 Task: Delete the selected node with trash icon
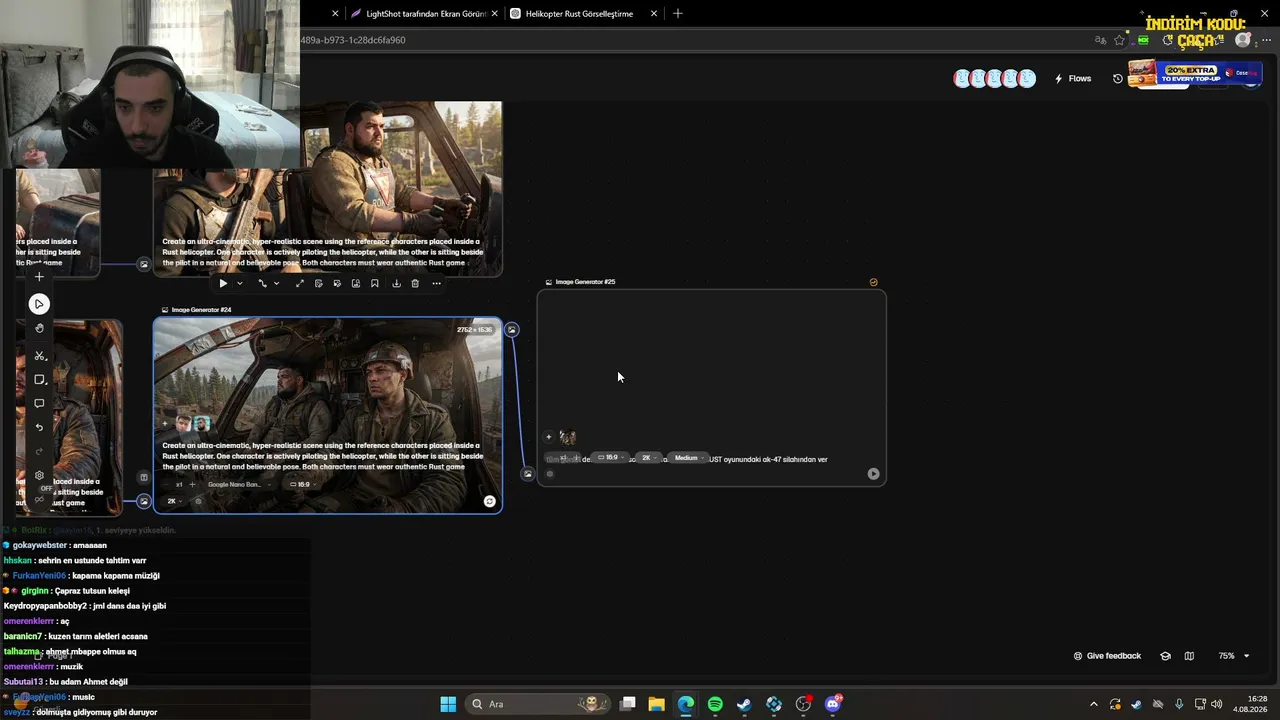coord(415,284)
